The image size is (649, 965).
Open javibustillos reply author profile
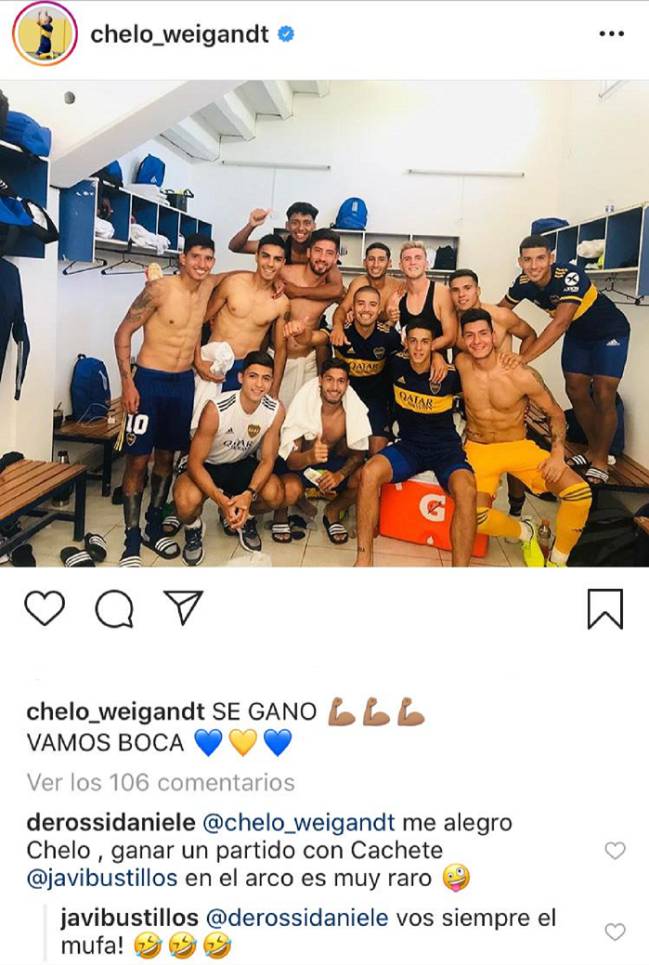129,918
